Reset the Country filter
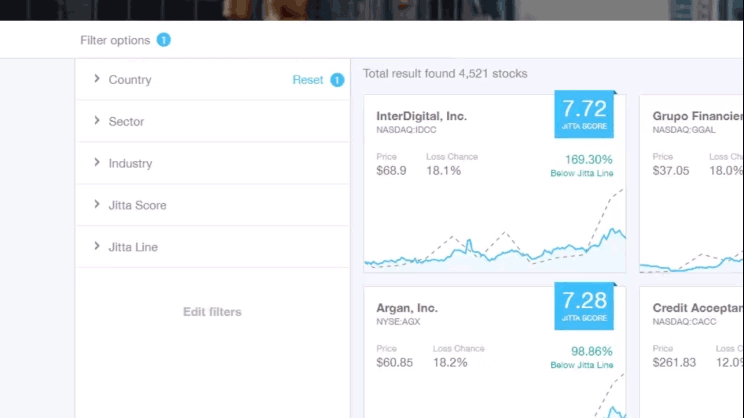Image resolution: width=744 pixels, height=418 pixels. (x=307, y=80)
